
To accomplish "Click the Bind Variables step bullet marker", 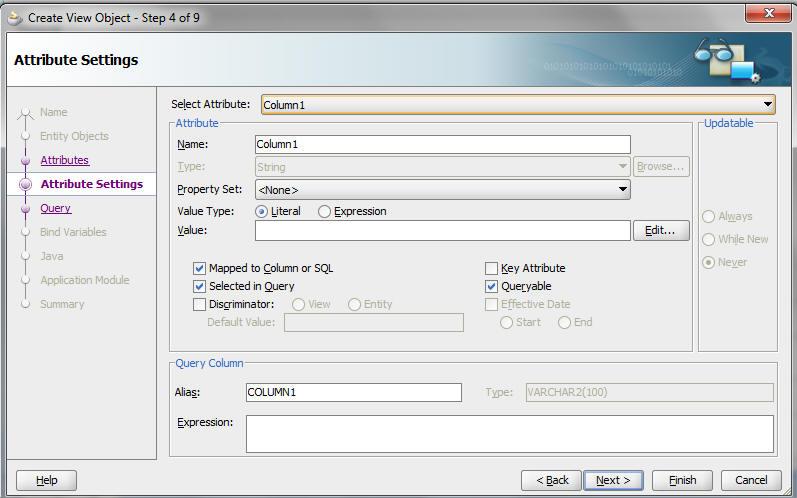I will pos(25,232).
